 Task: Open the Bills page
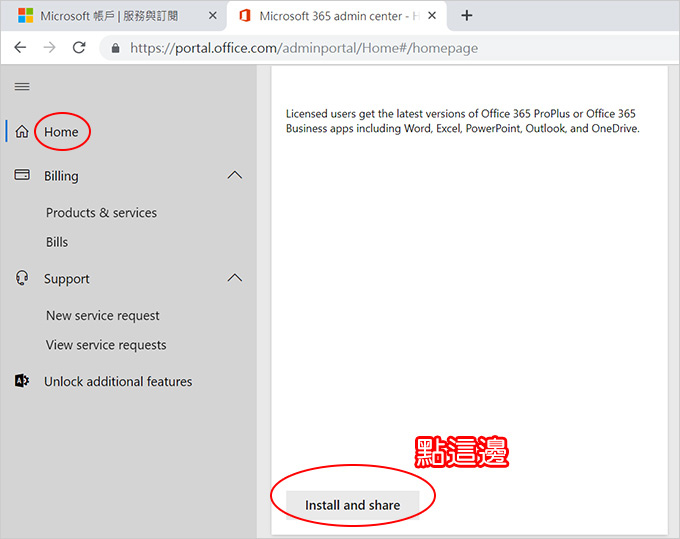pos(57,242)
